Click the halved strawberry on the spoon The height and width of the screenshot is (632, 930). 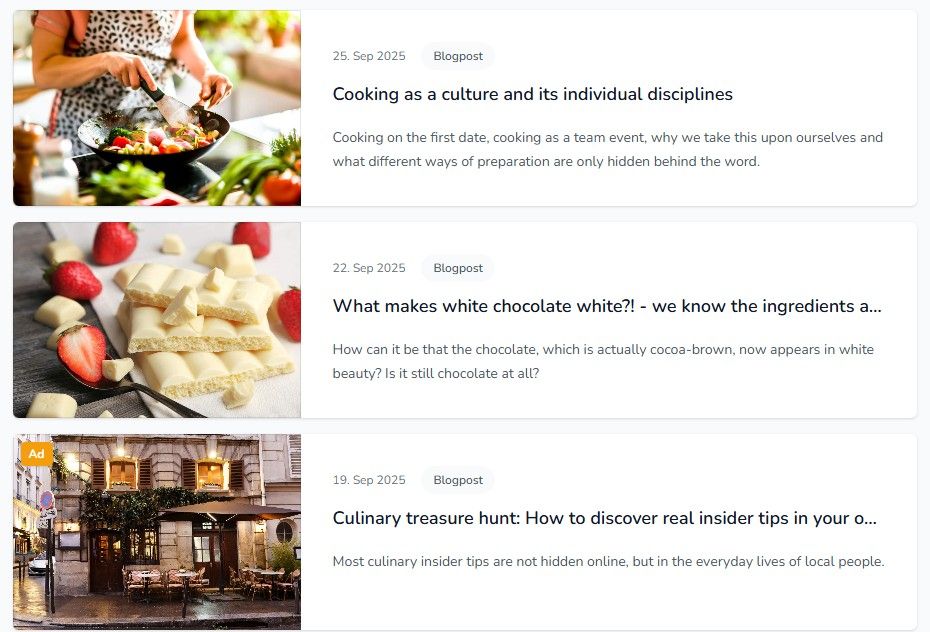point(82,353)
